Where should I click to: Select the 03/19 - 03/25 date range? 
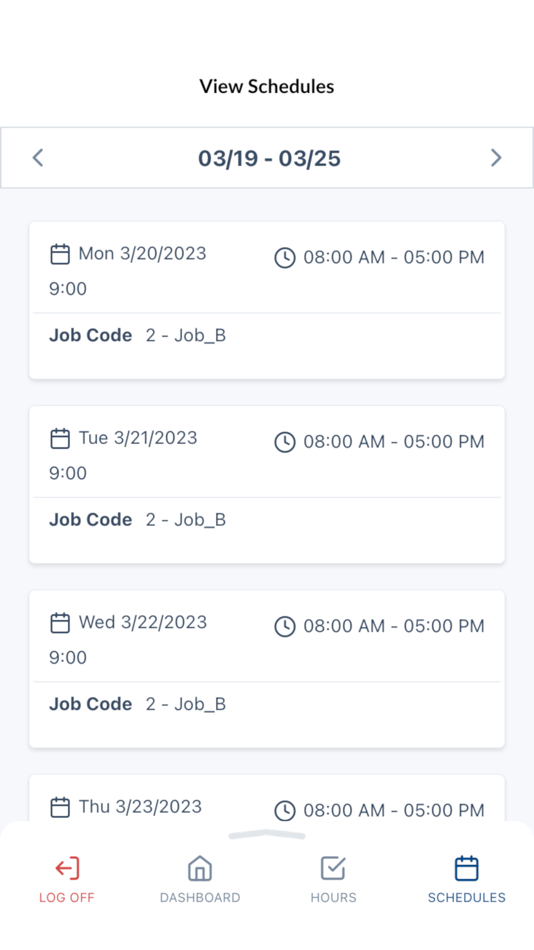click(x=269, y=159)
